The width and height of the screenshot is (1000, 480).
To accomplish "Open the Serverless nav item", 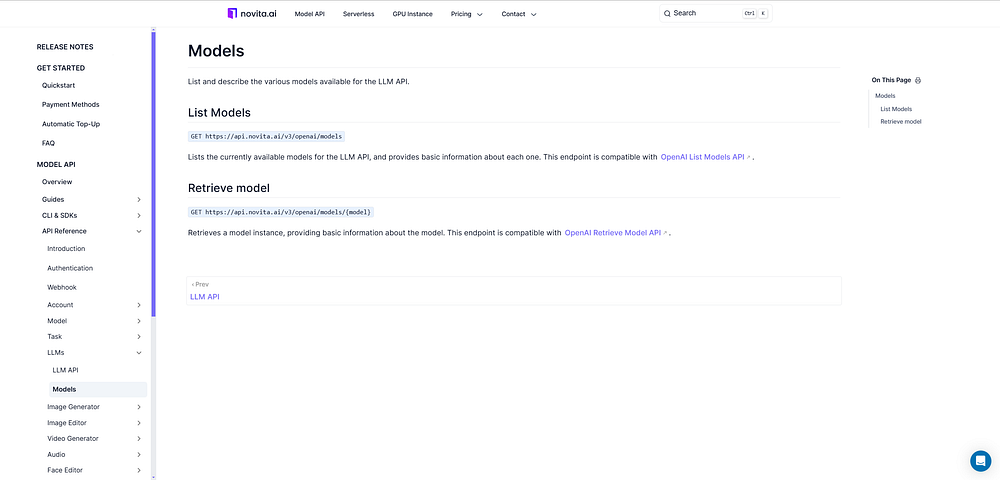I will 358,14.
